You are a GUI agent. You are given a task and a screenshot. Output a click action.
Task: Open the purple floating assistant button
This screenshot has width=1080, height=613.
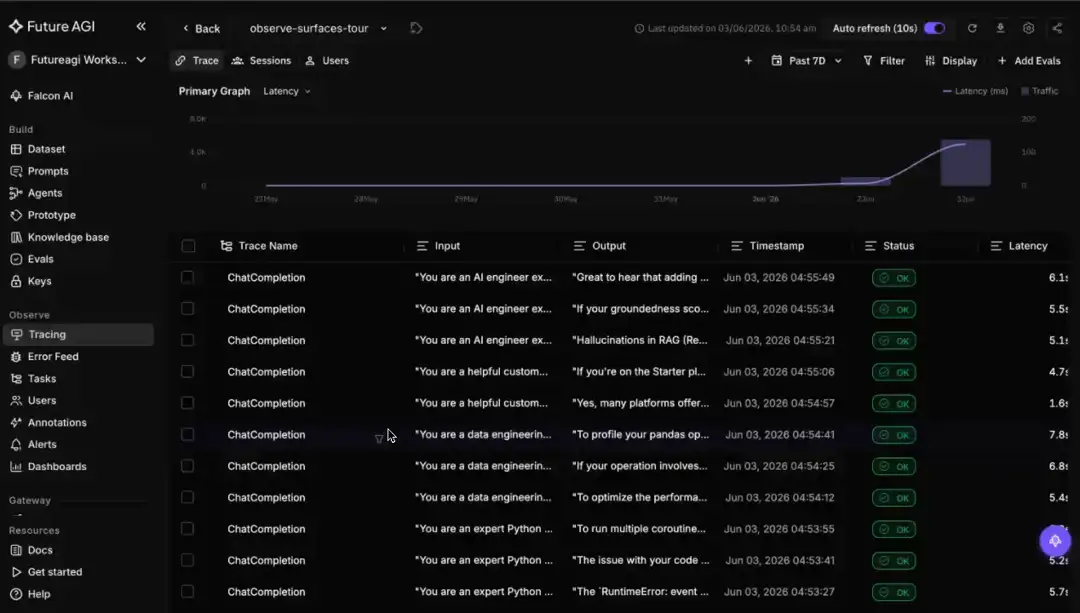(1055, 541)
